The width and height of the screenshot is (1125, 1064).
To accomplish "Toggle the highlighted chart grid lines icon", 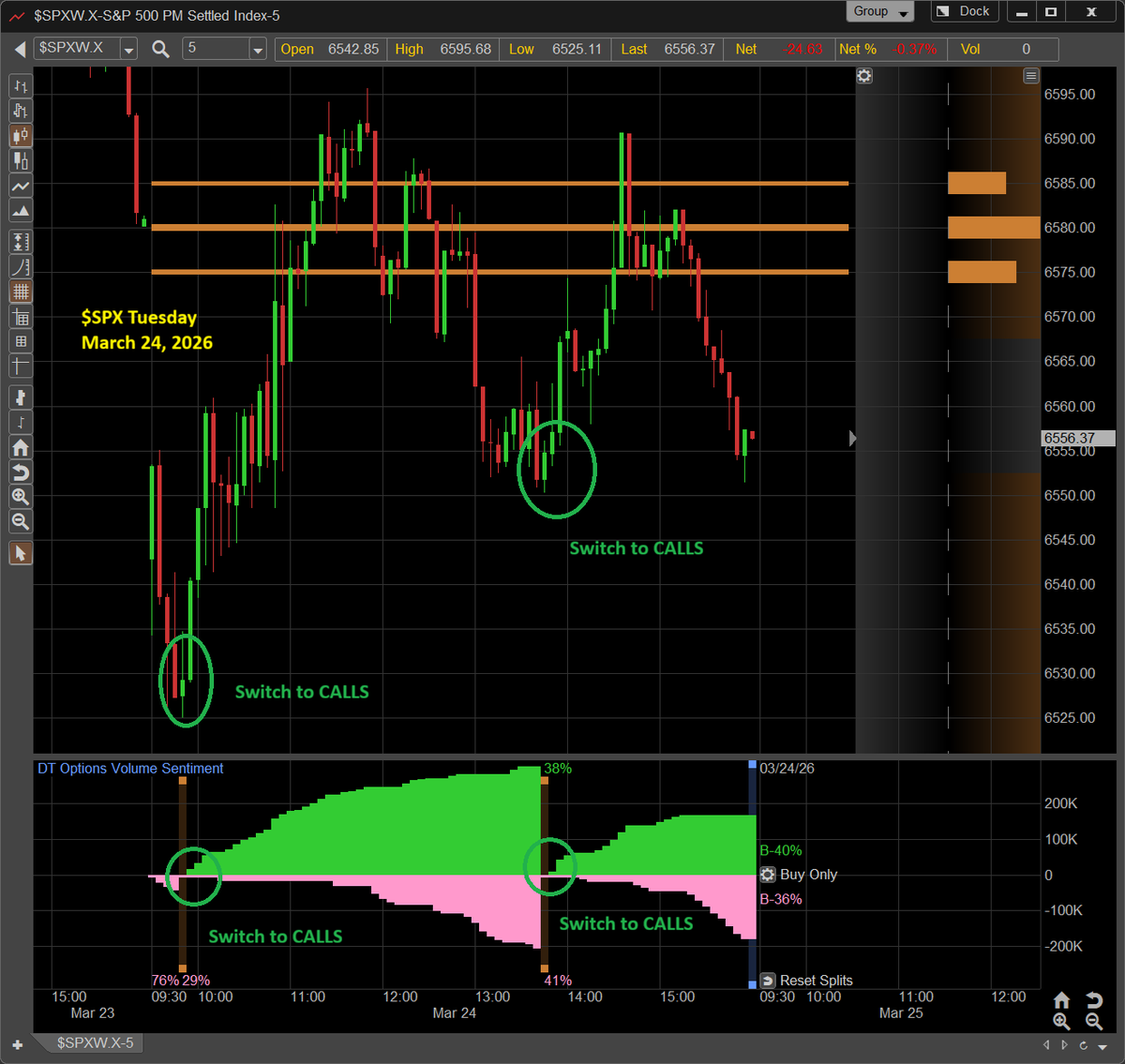I will coord(21,292).
